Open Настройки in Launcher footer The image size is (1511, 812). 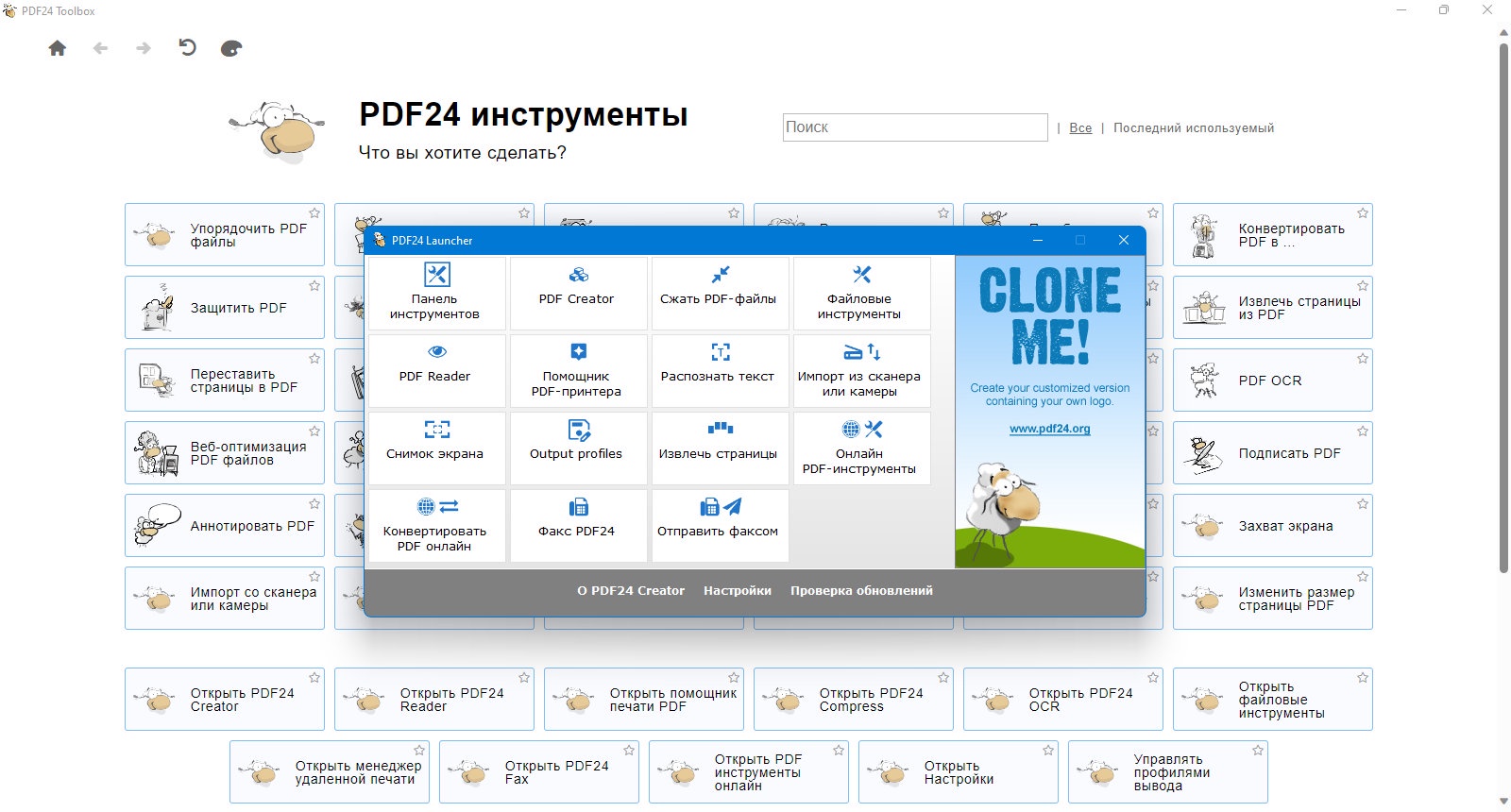(738, 591)
